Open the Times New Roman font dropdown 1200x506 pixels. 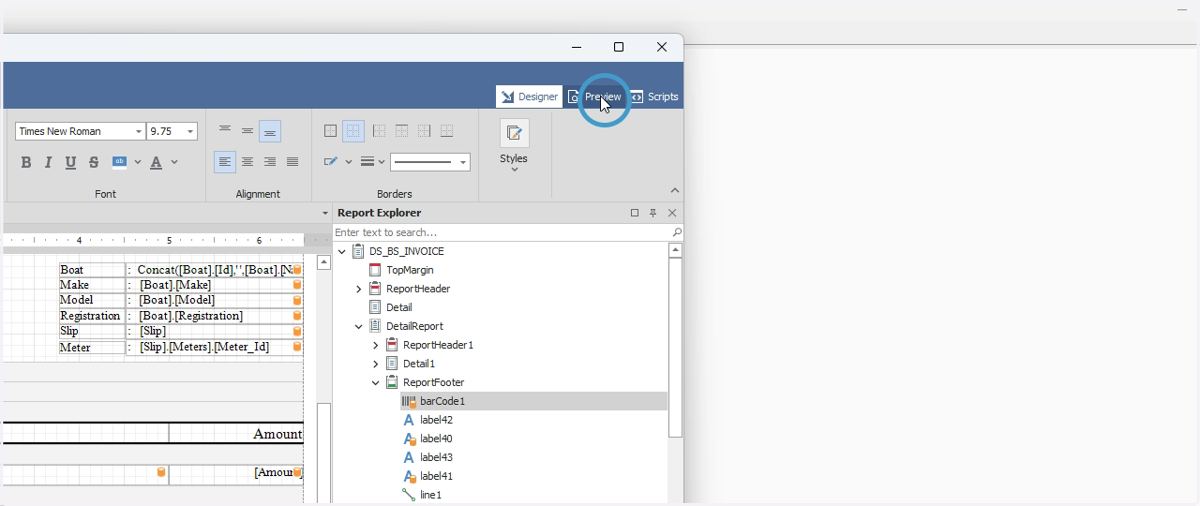click(139, 132)
